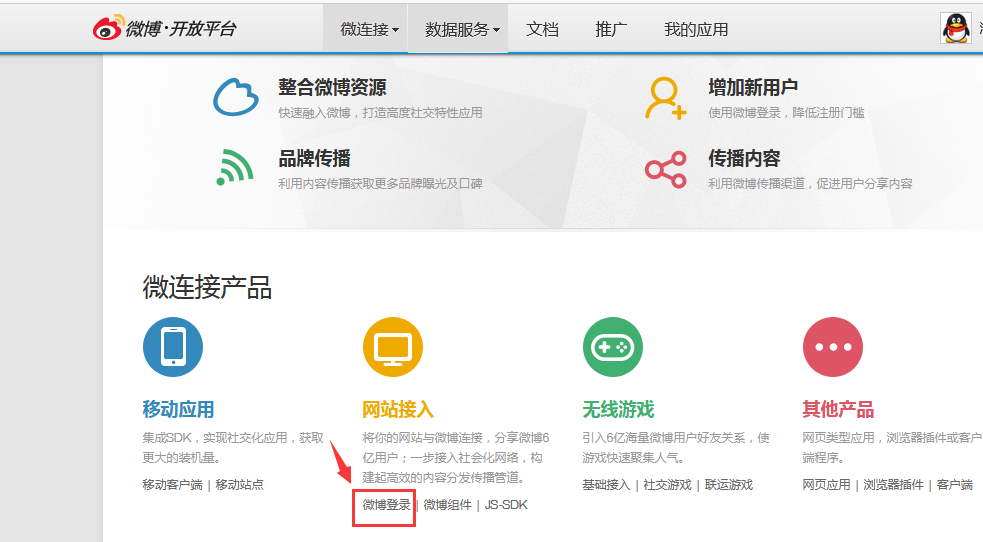
Task: Click the 微博登录 link
Action: pos(386,505)
